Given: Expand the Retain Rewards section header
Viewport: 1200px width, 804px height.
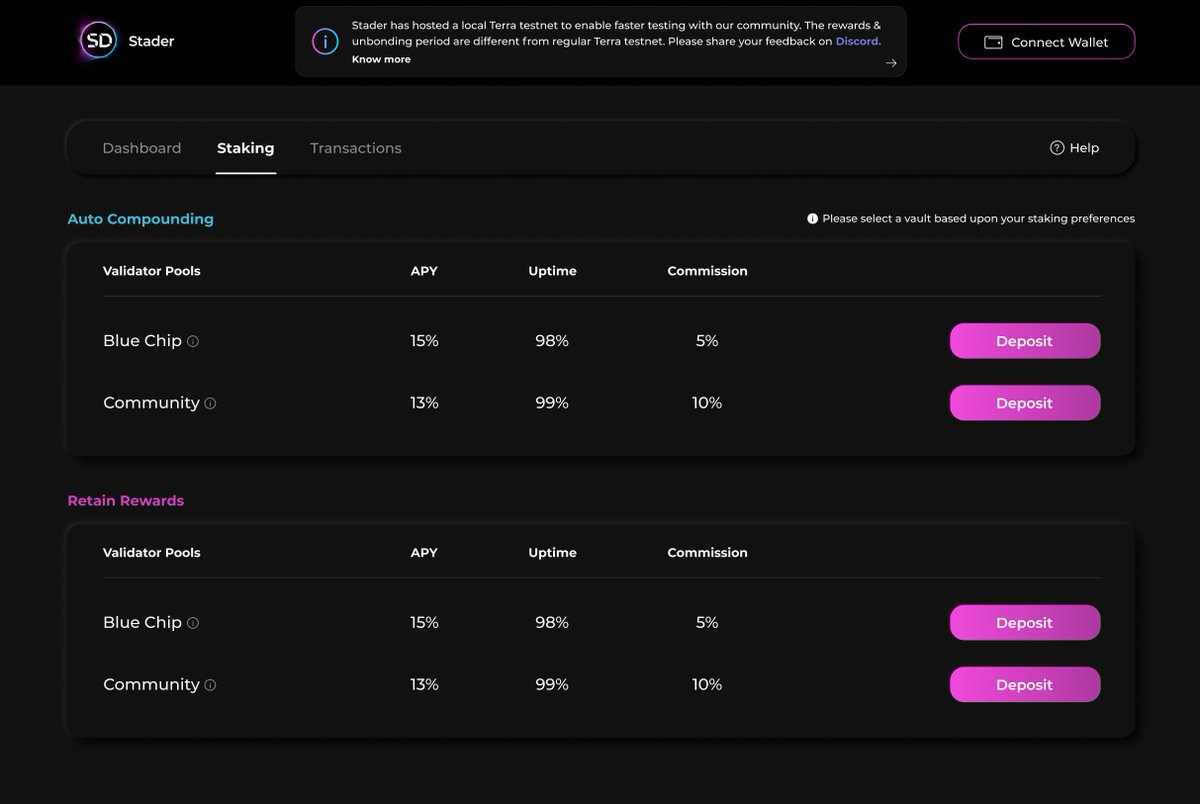Looking at the screenshot, I should [125, 500].
